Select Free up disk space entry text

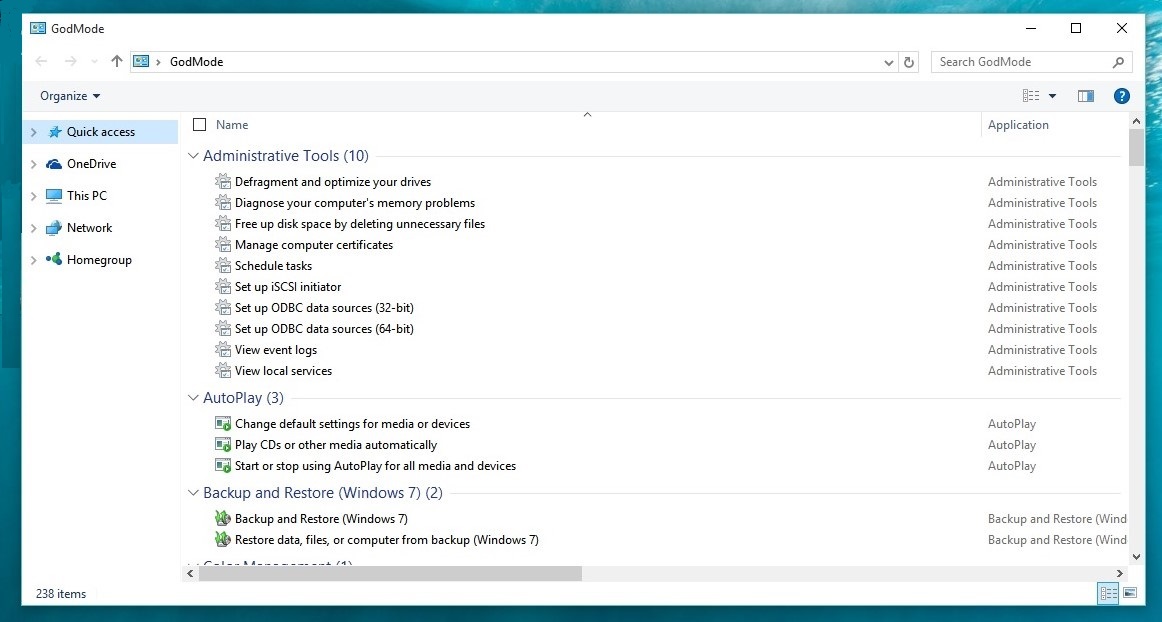pos(359,223)
